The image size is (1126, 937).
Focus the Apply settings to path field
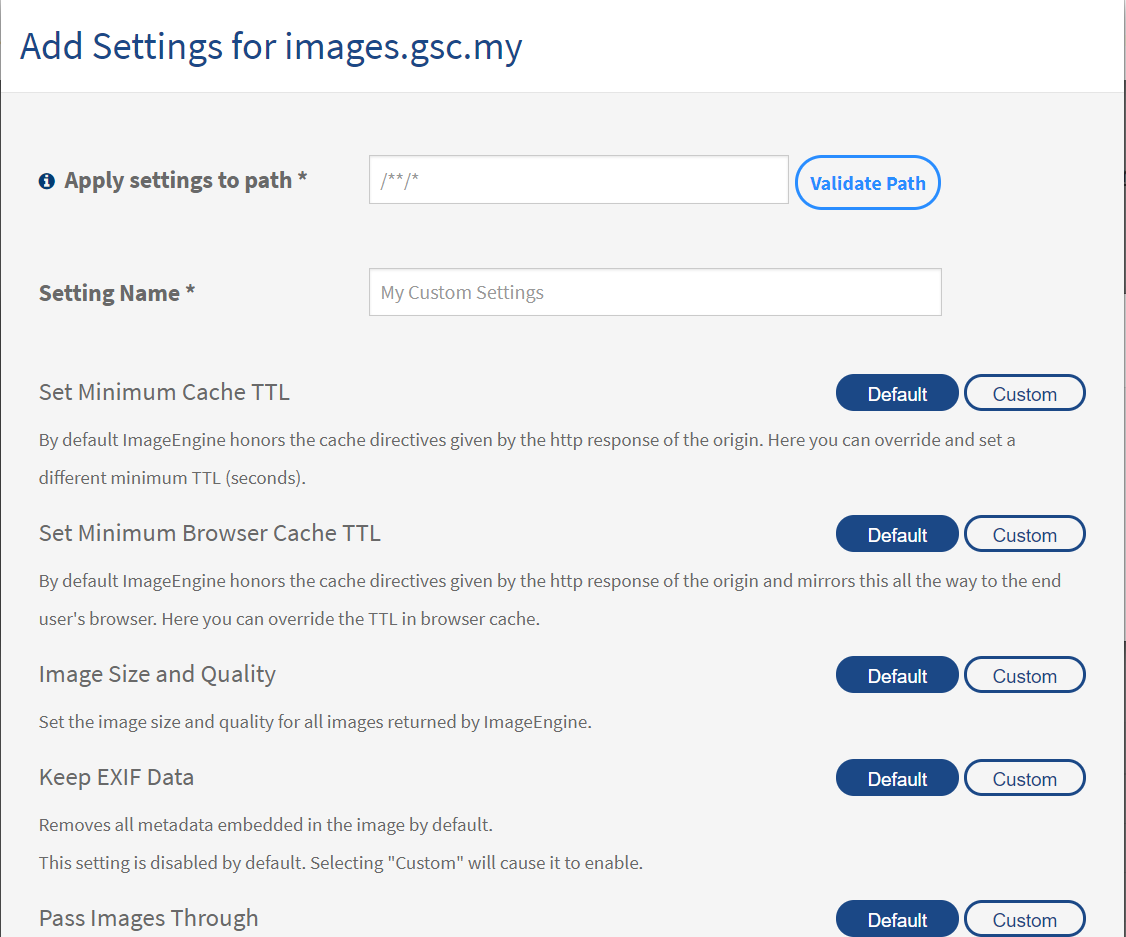578,180
